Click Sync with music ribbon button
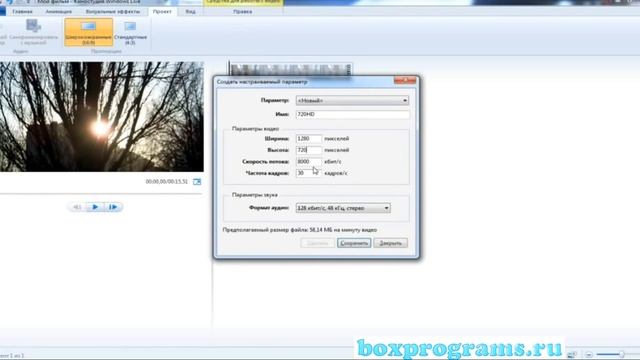 click(x=33, y=32)
